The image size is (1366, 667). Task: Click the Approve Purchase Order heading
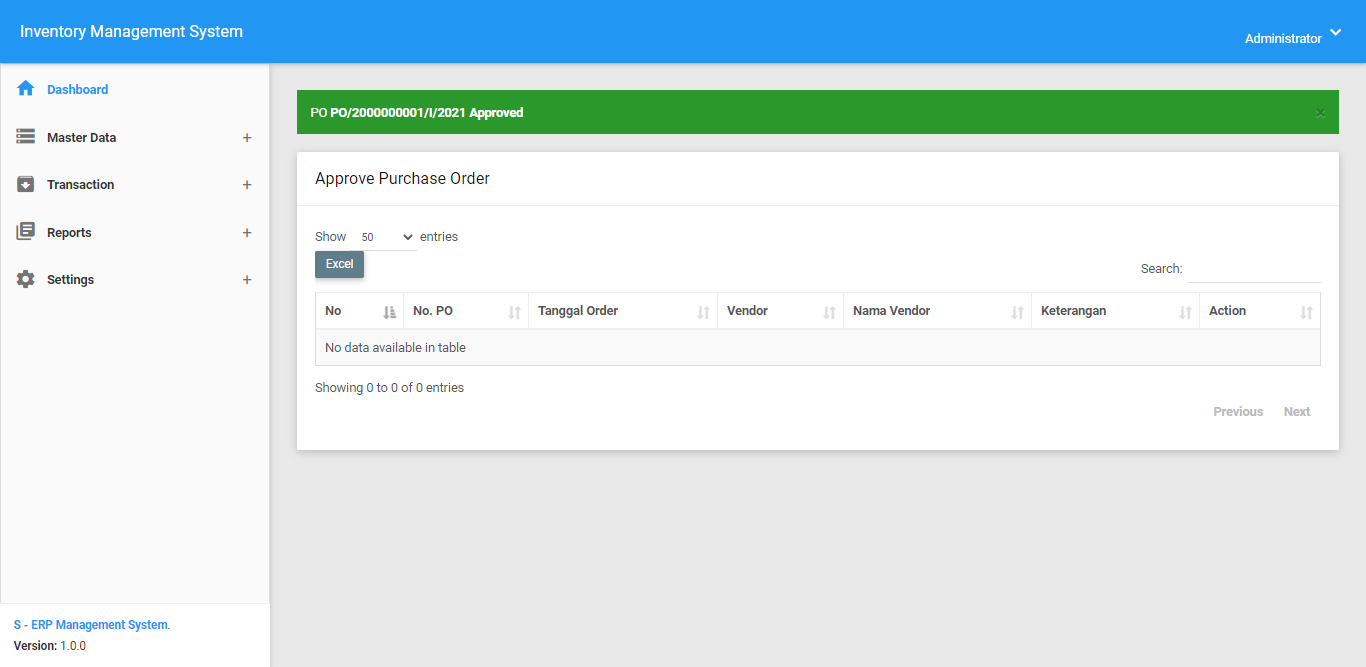[402, 179]
